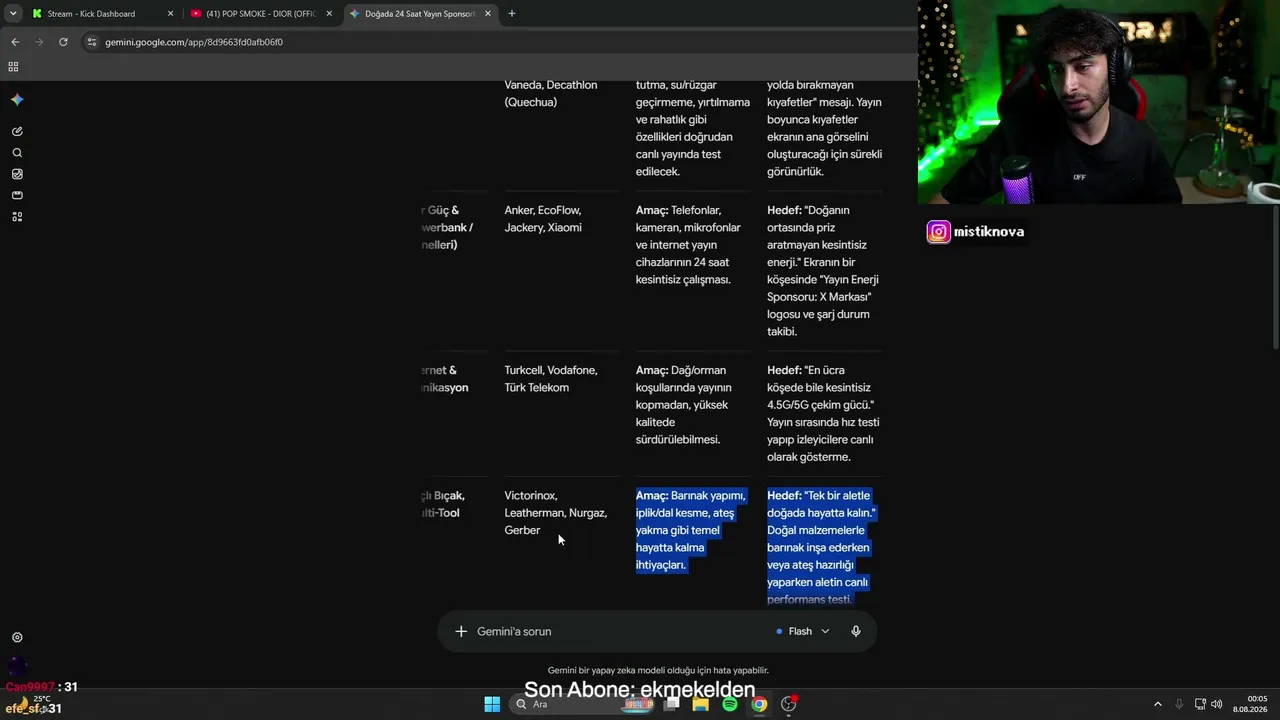Screen dimensions: 1280x720
Task: View site information icon in address bar
Action: (x=92, y=42)
